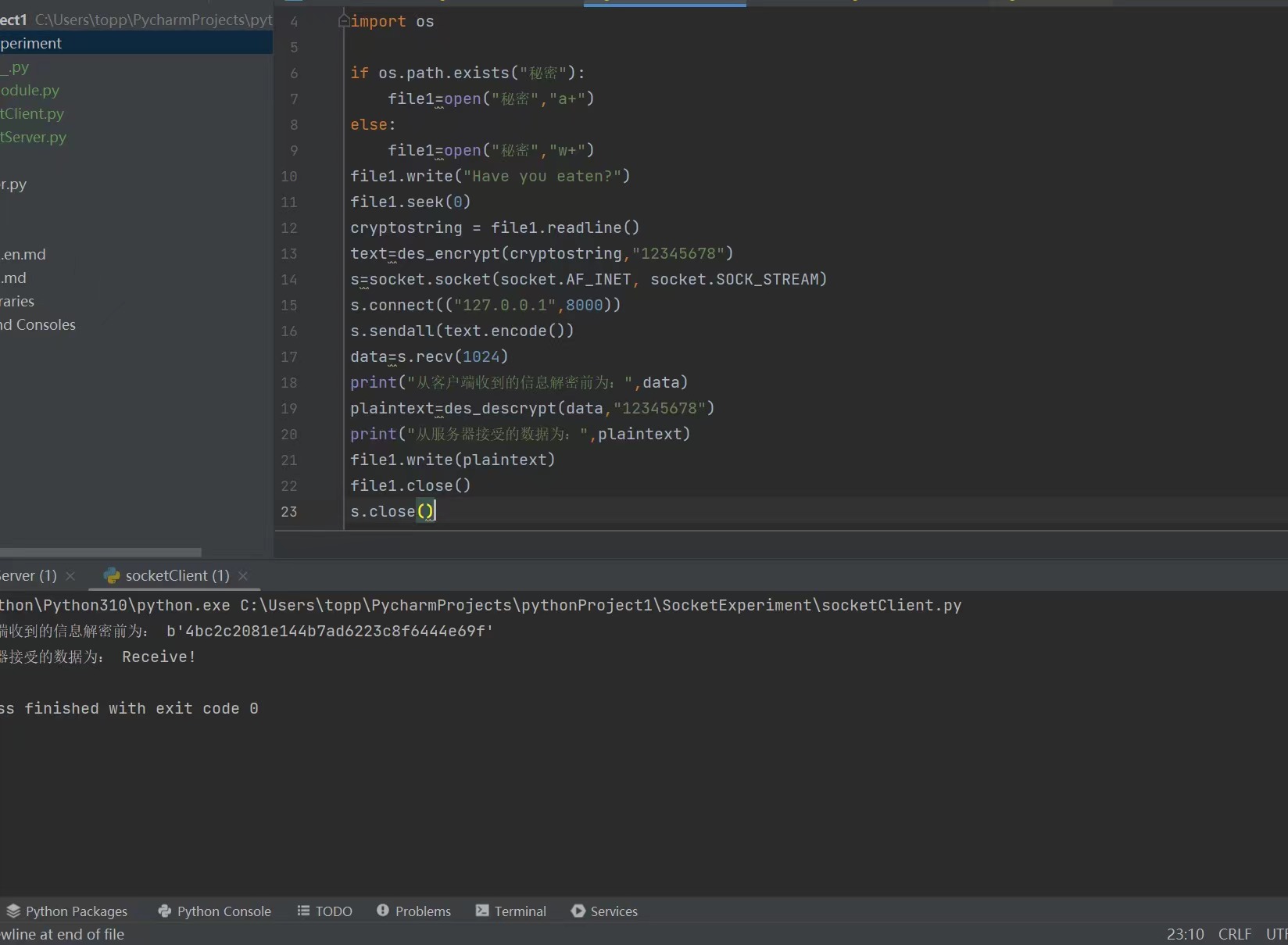The width and height of the screenshot is (1288, 945).
Task: Click 'file1.write("Have you eaten?")' line
Action: click(490, 177)
